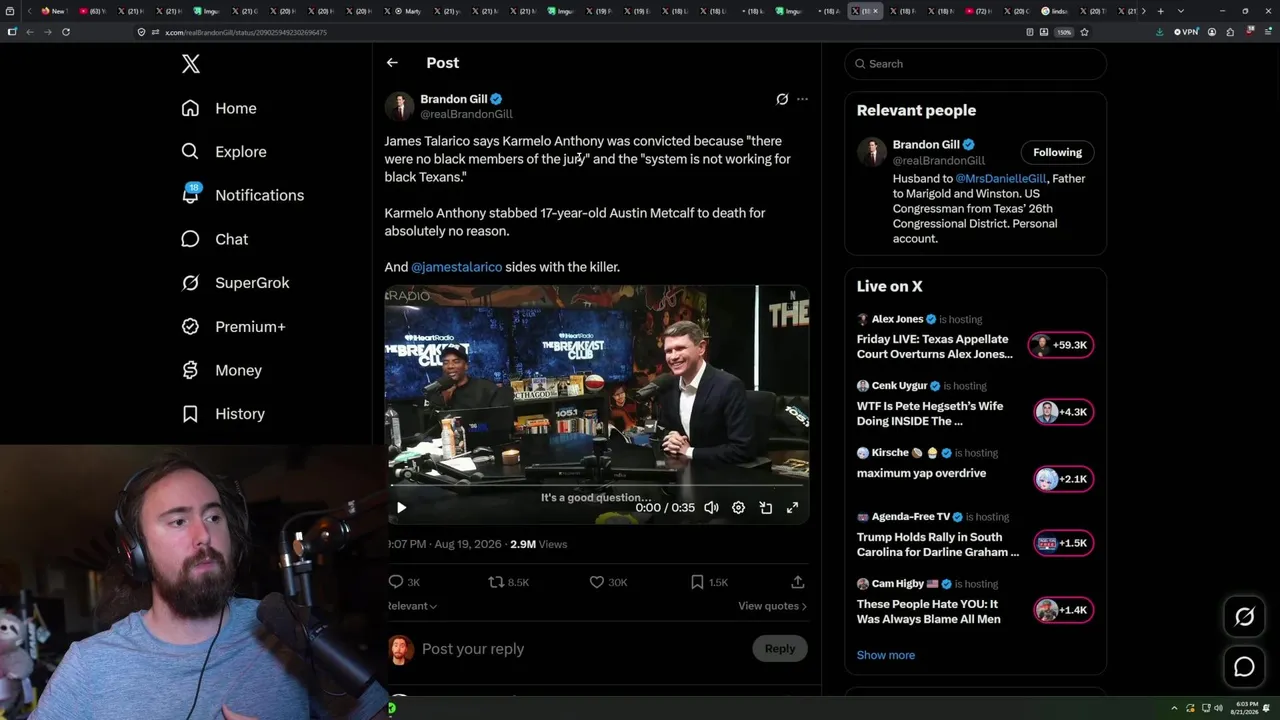Join Kirsche live with +2.1K
The height and width of the screenshot is (720, 1280).
[1061, 479]
